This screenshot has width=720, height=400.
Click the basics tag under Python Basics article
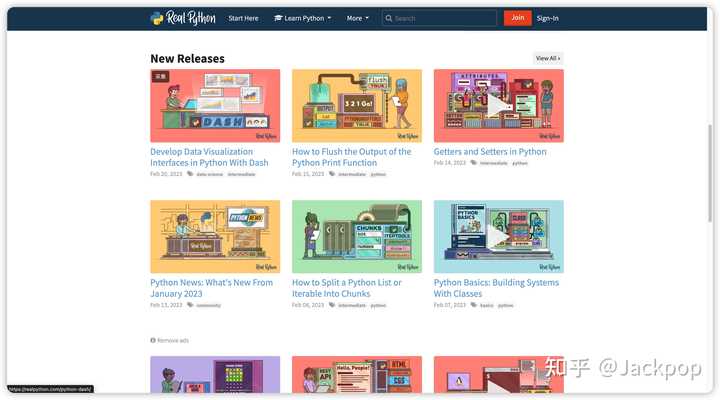coord(486,305)
